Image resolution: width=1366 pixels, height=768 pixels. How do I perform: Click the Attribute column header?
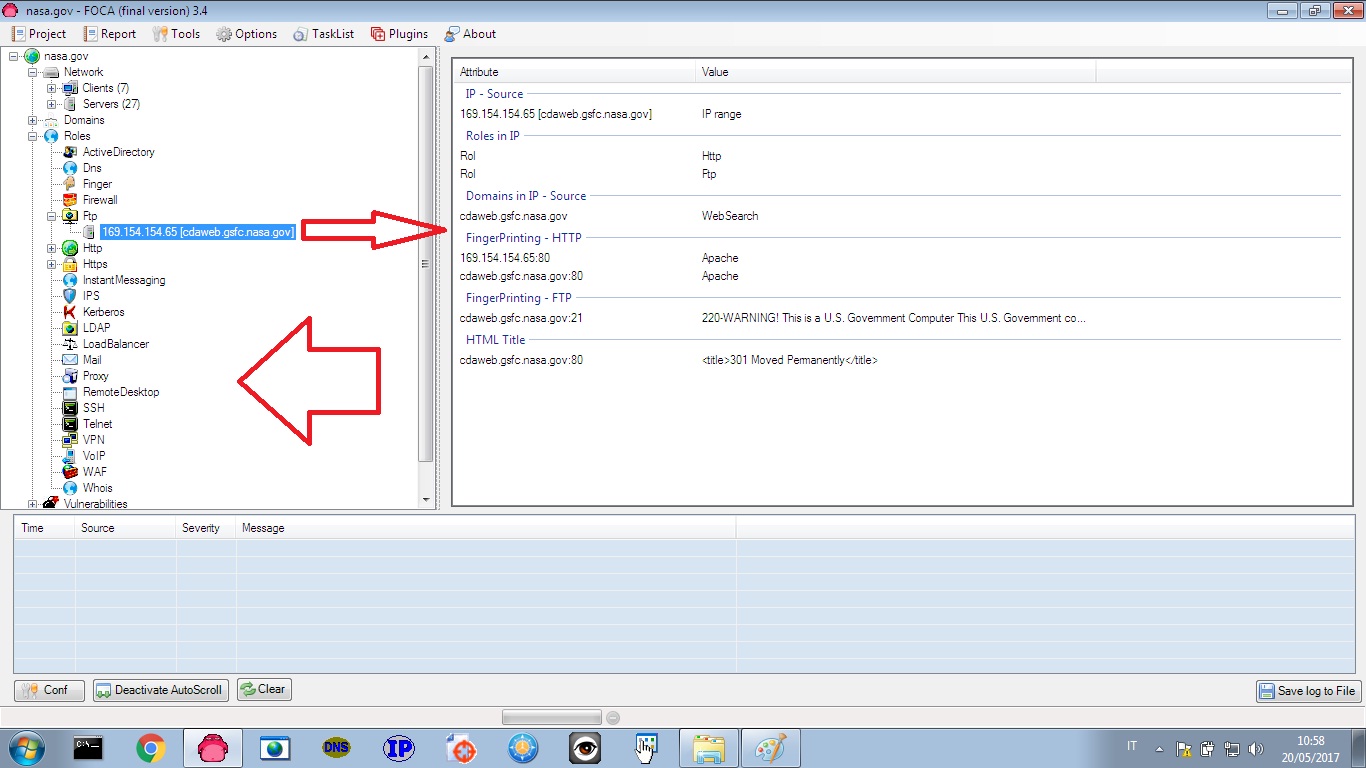574,72
